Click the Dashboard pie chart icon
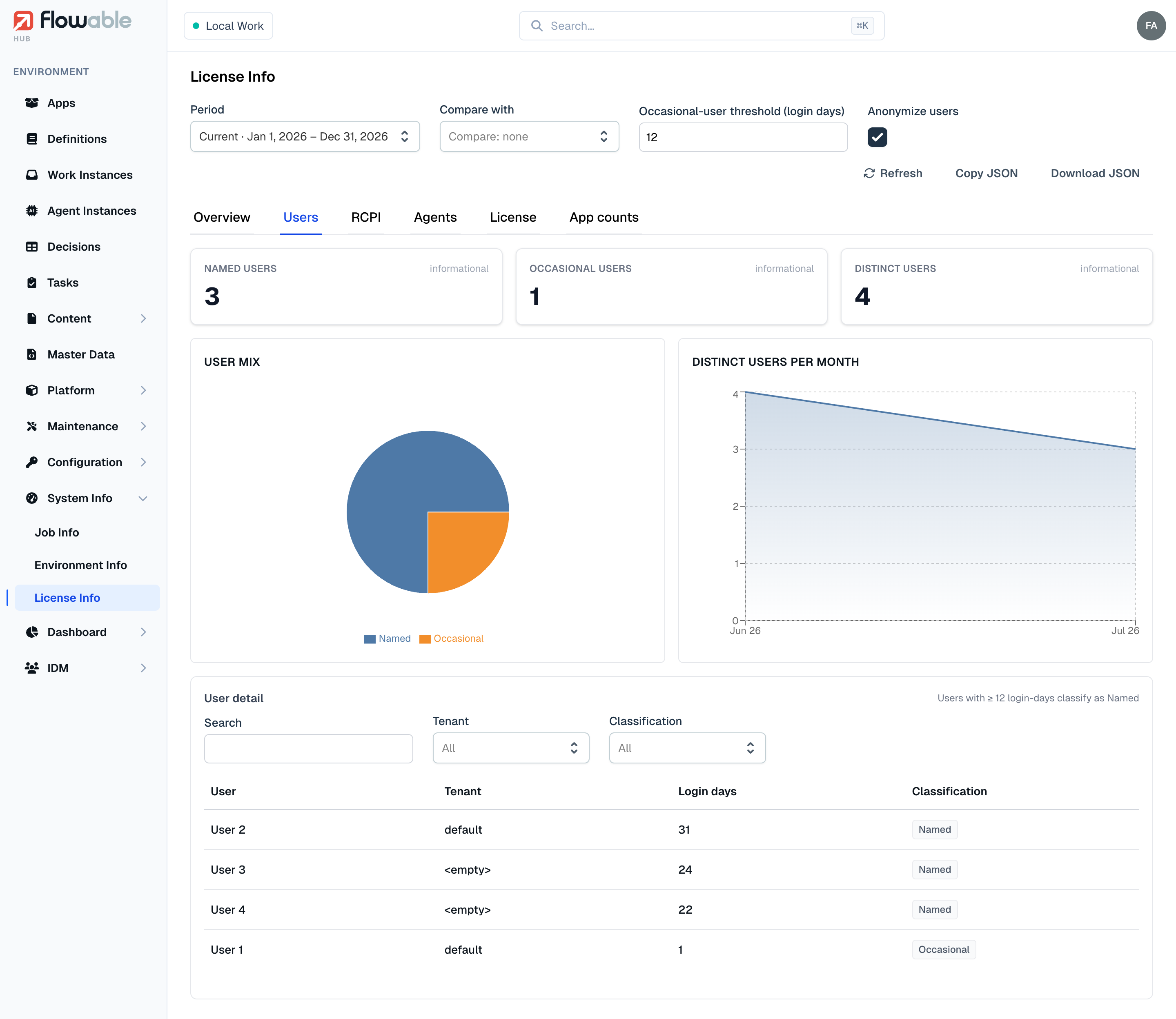 32,632
